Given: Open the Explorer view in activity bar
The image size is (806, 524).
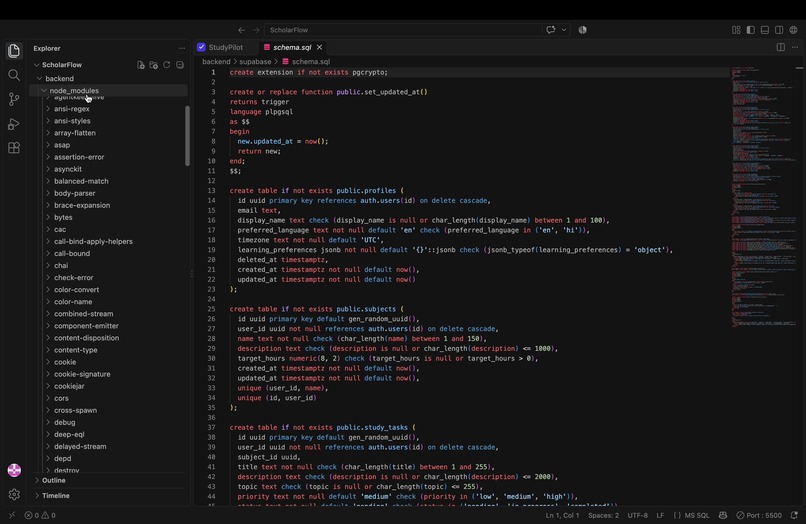Looking at the screenshot, I should 14,50.
